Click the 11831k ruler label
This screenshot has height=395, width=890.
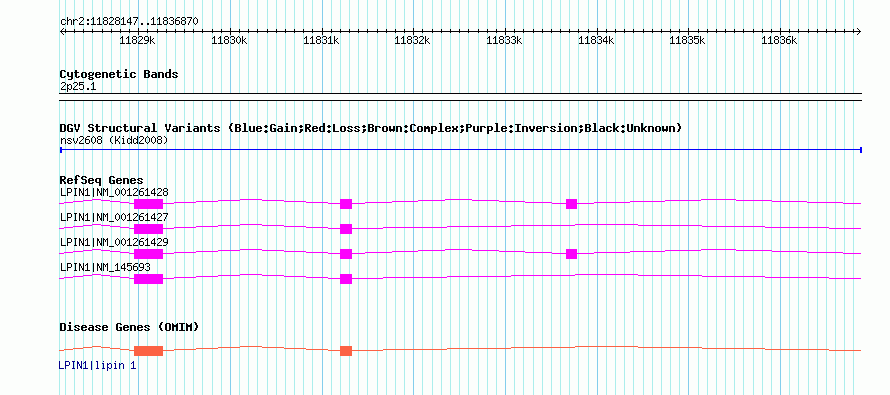coord(321,40)
